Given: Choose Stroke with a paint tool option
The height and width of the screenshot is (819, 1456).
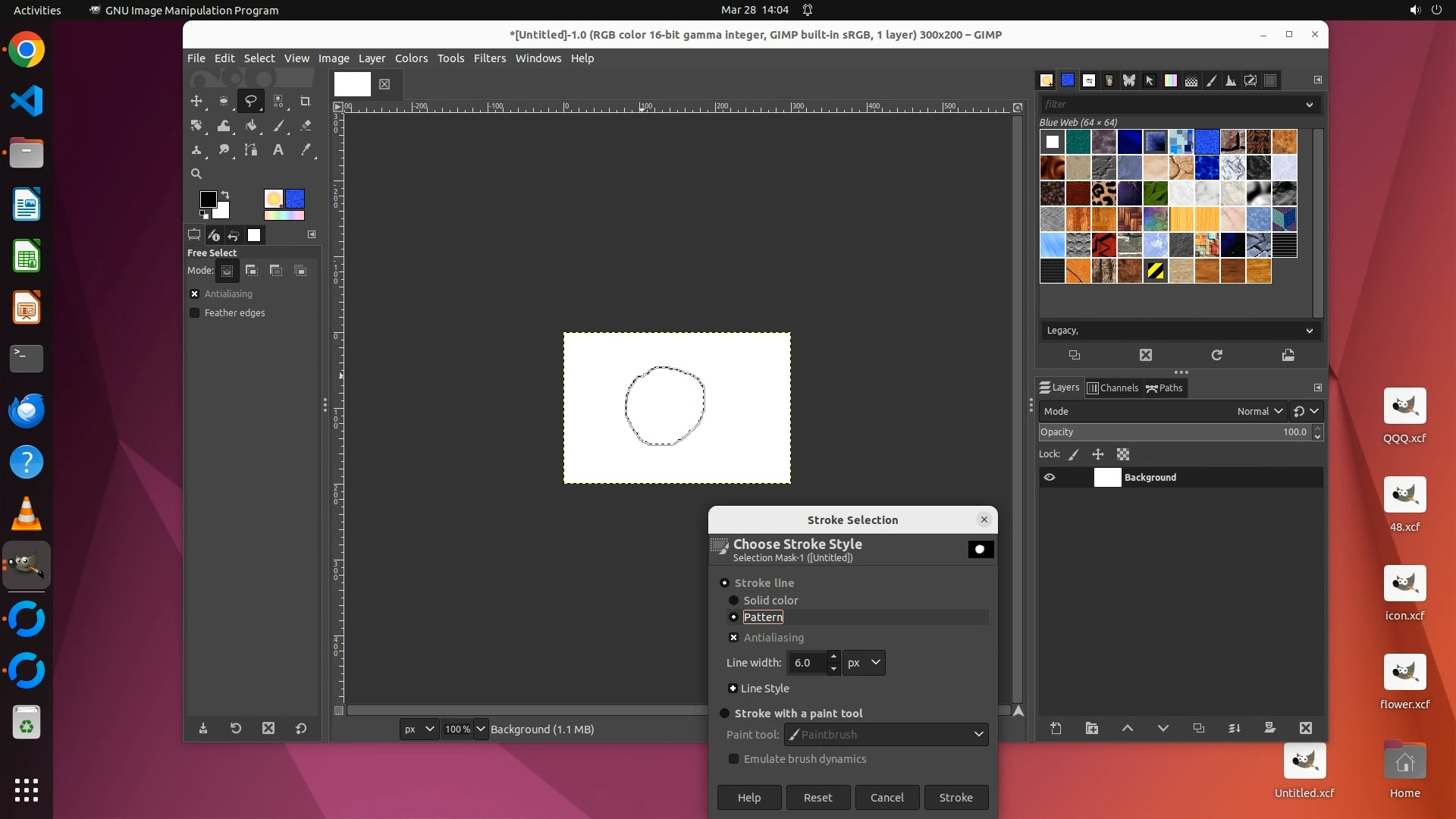Looking at the screenshot, I should [x=724, y=714].
